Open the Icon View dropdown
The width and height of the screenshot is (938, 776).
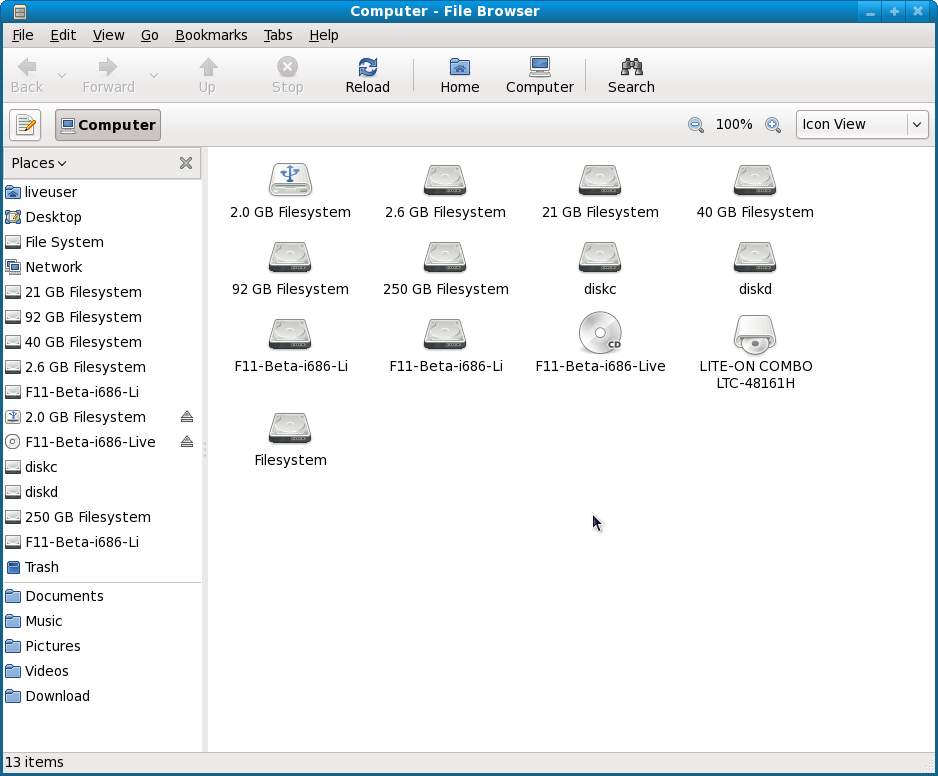[x=862, y=124]
